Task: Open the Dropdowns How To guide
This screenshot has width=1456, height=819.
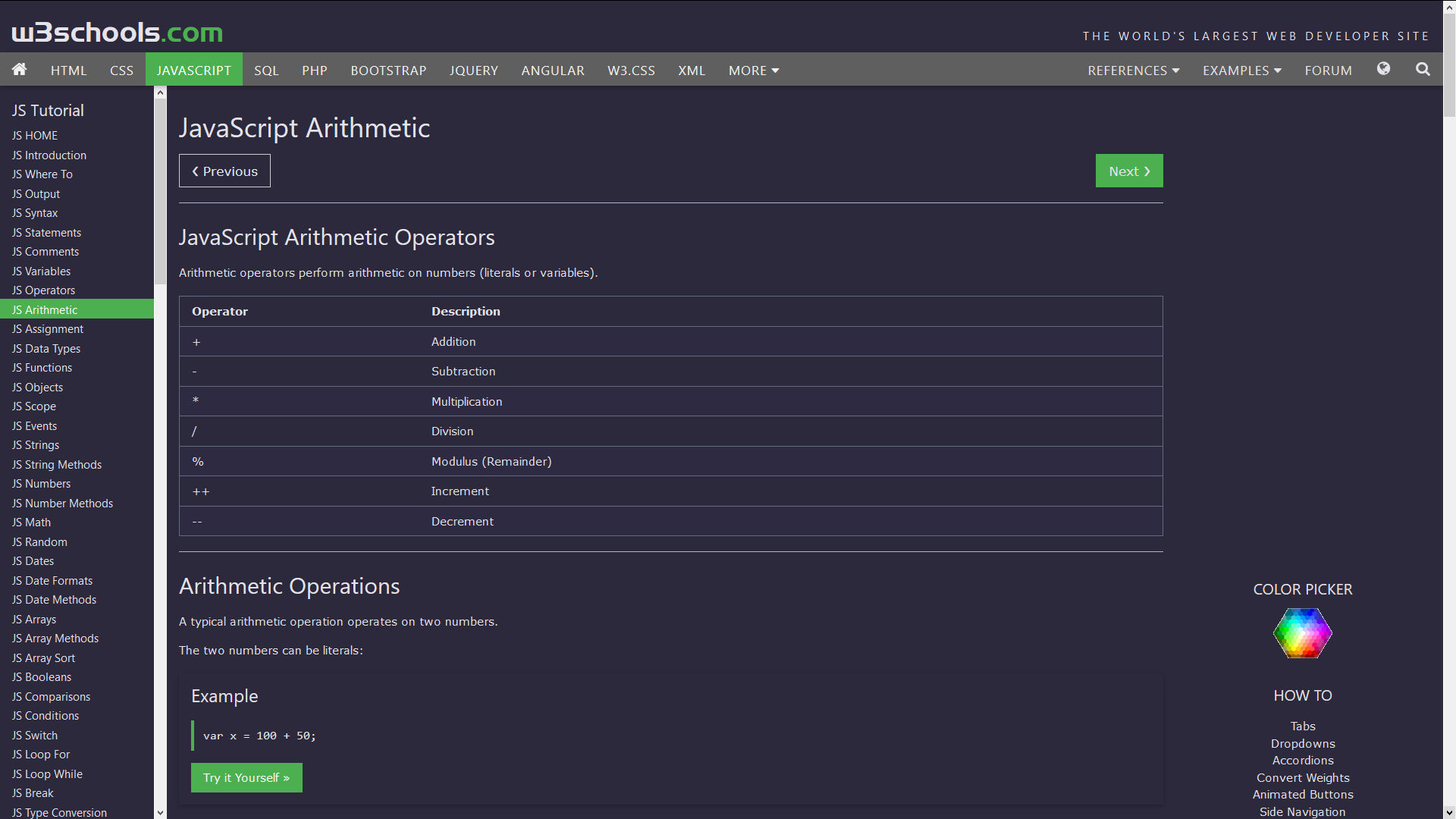Action: point(1302,743)
